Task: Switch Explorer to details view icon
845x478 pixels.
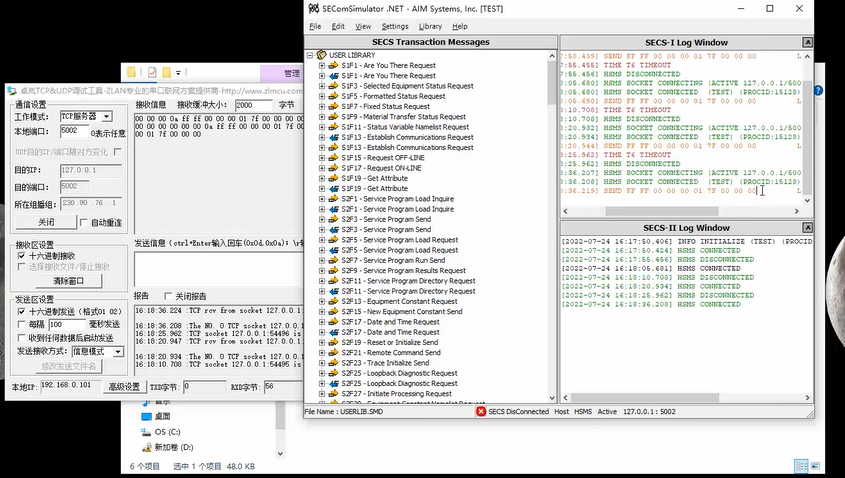Action: (801, 466)
